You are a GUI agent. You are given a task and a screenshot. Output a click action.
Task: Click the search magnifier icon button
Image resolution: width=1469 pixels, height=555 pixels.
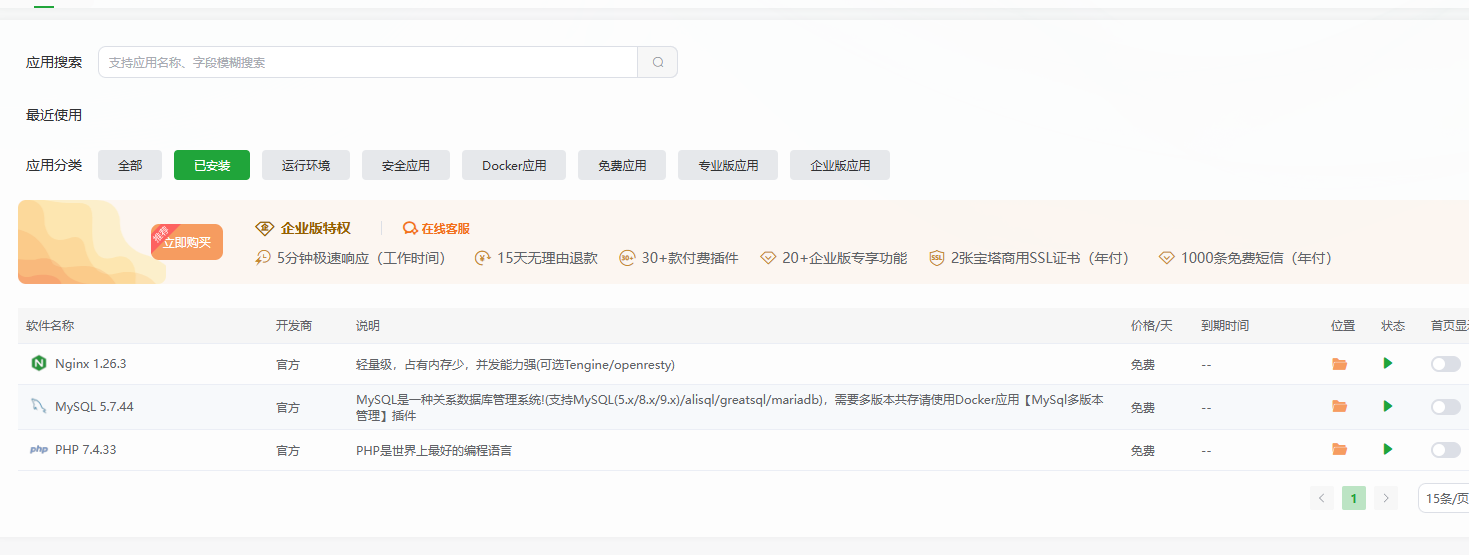pos(658,62)
